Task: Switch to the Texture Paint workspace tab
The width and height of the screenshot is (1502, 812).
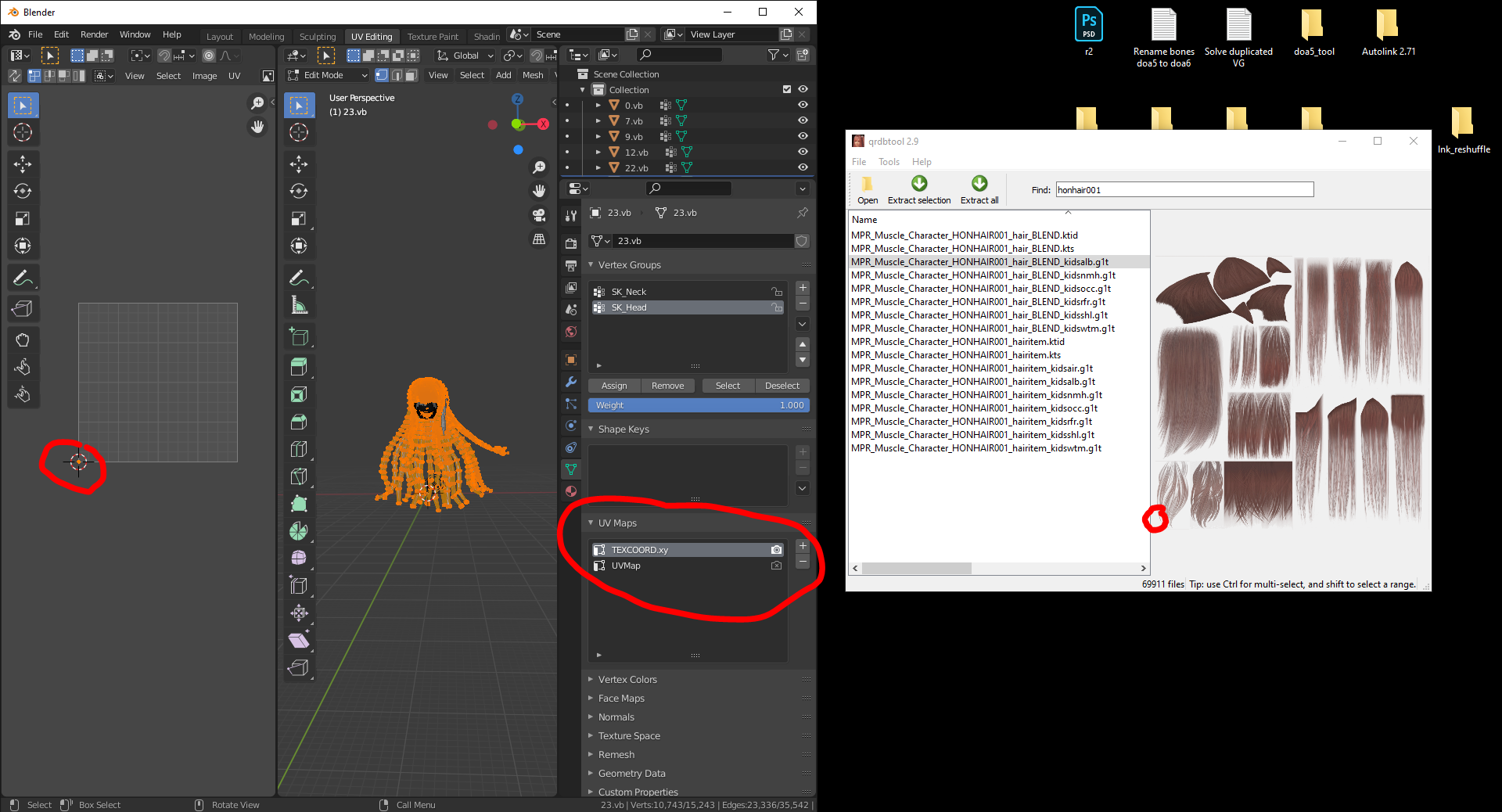Action: click(433, 36)
